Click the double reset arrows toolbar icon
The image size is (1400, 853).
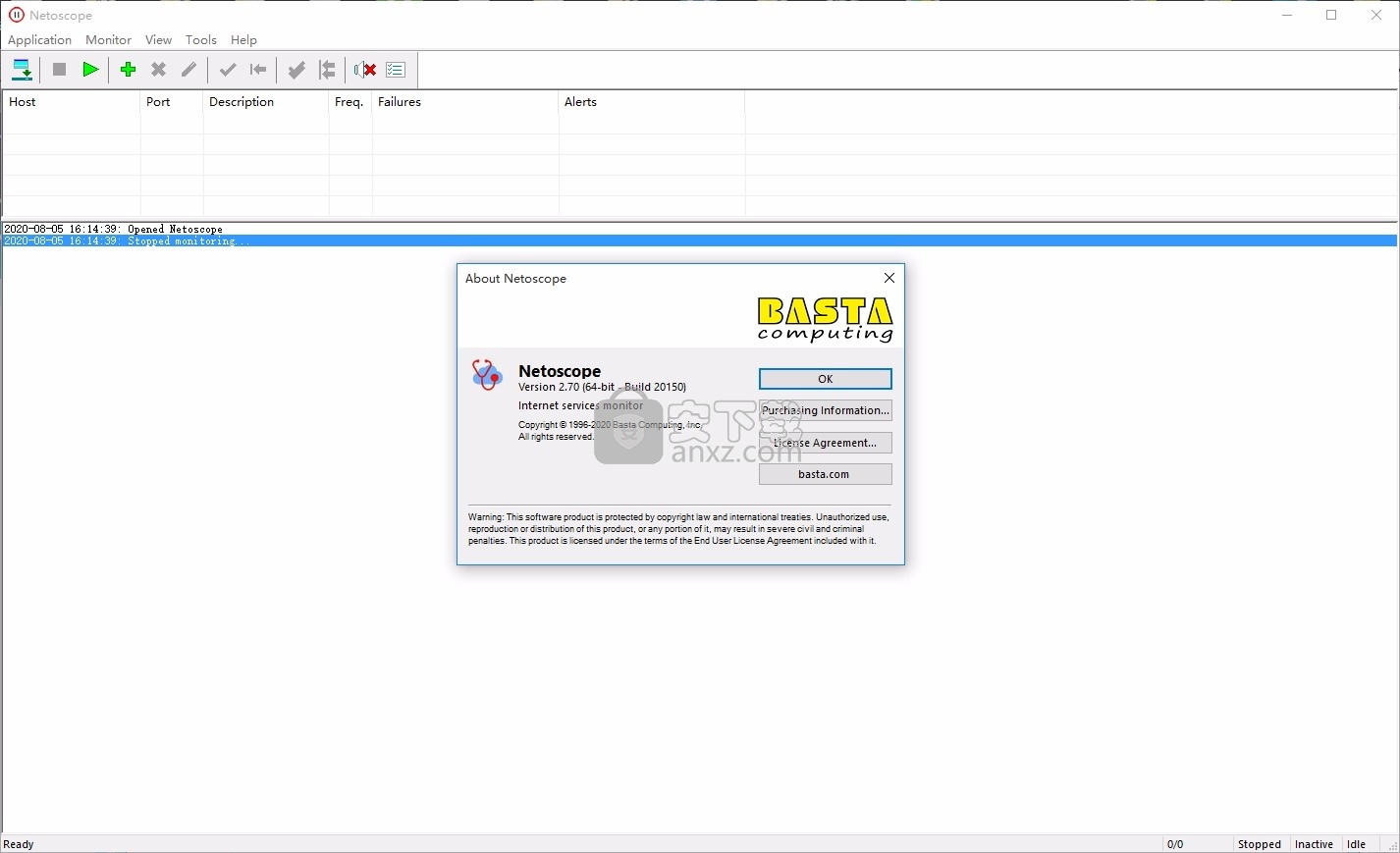tap(327, 70)
